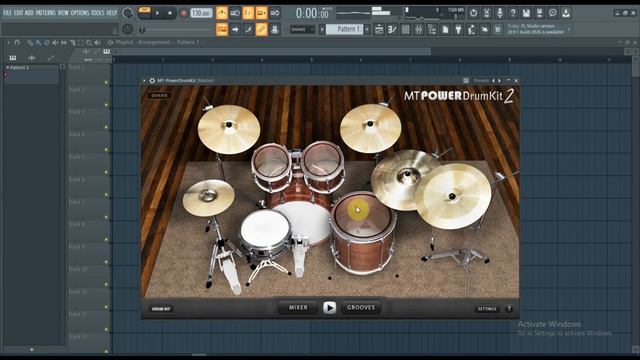Click the DONATE button on drum kit
The height and width of the screenshot is (360, 640).
pos(160,95)
